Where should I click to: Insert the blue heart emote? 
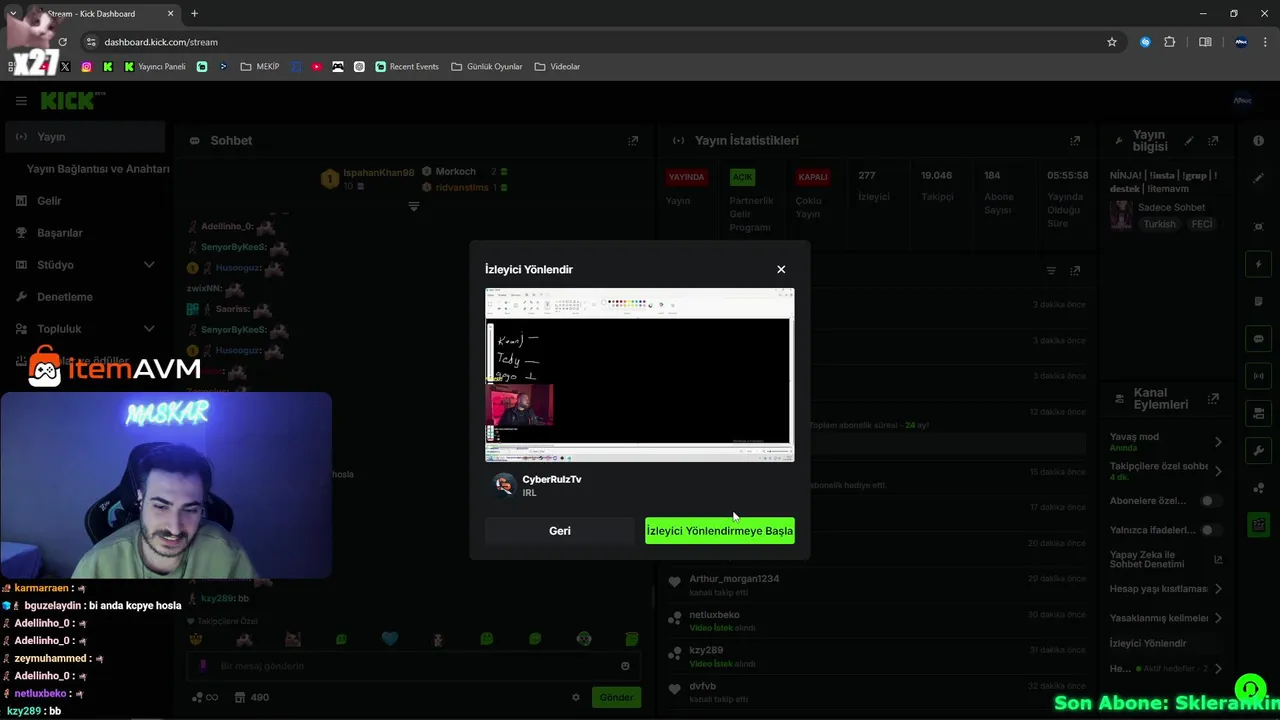pyautogui.click(x=390, y=639)
